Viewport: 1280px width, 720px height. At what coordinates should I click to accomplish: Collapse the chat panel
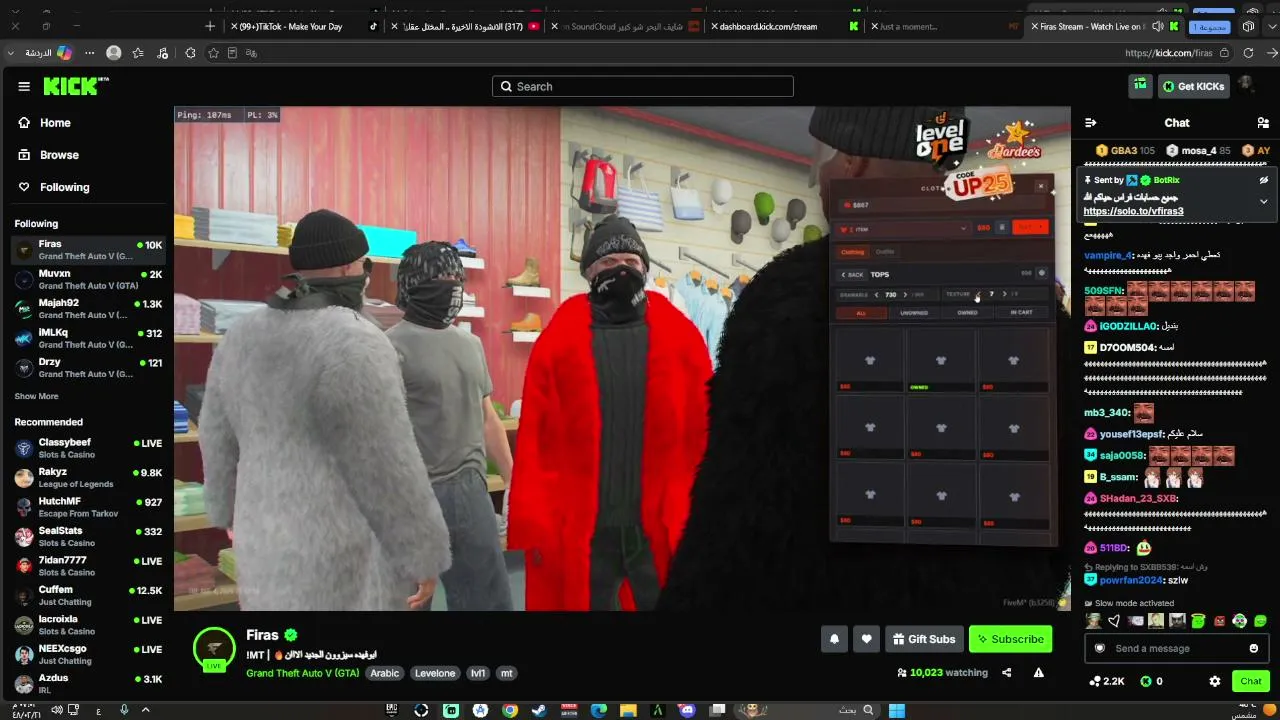tap(1091, 123)
